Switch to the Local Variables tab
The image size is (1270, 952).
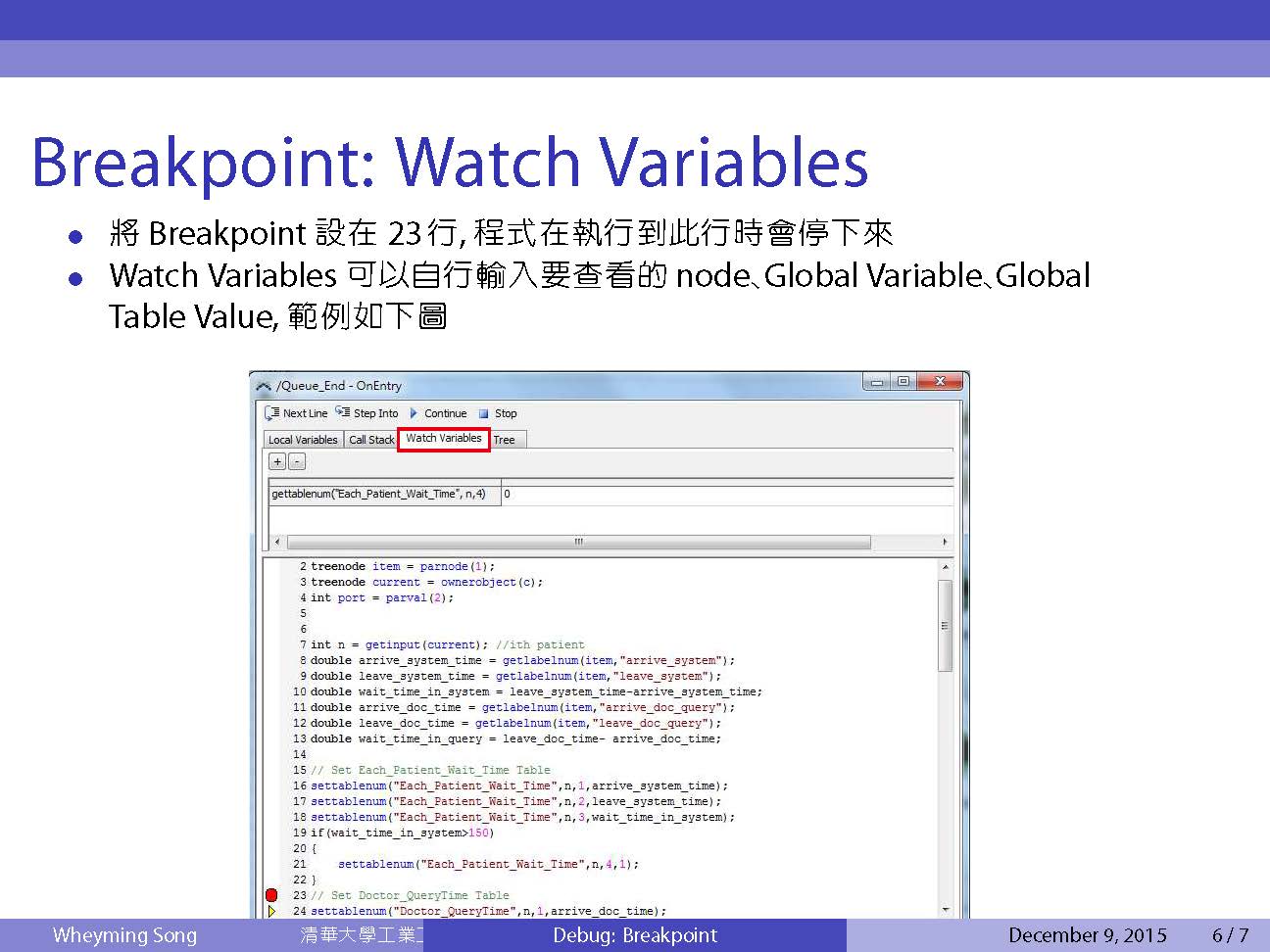pos(303,440)
